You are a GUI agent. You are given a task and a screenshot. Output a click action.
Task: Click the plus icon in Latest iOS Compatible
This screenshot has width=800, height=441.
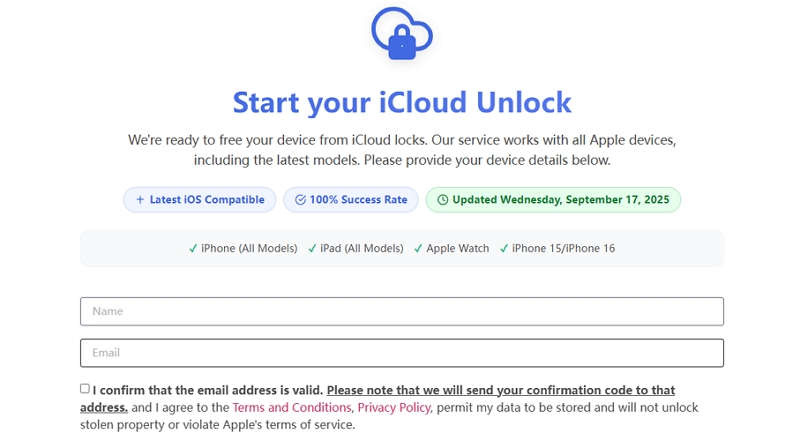(140, 200)
